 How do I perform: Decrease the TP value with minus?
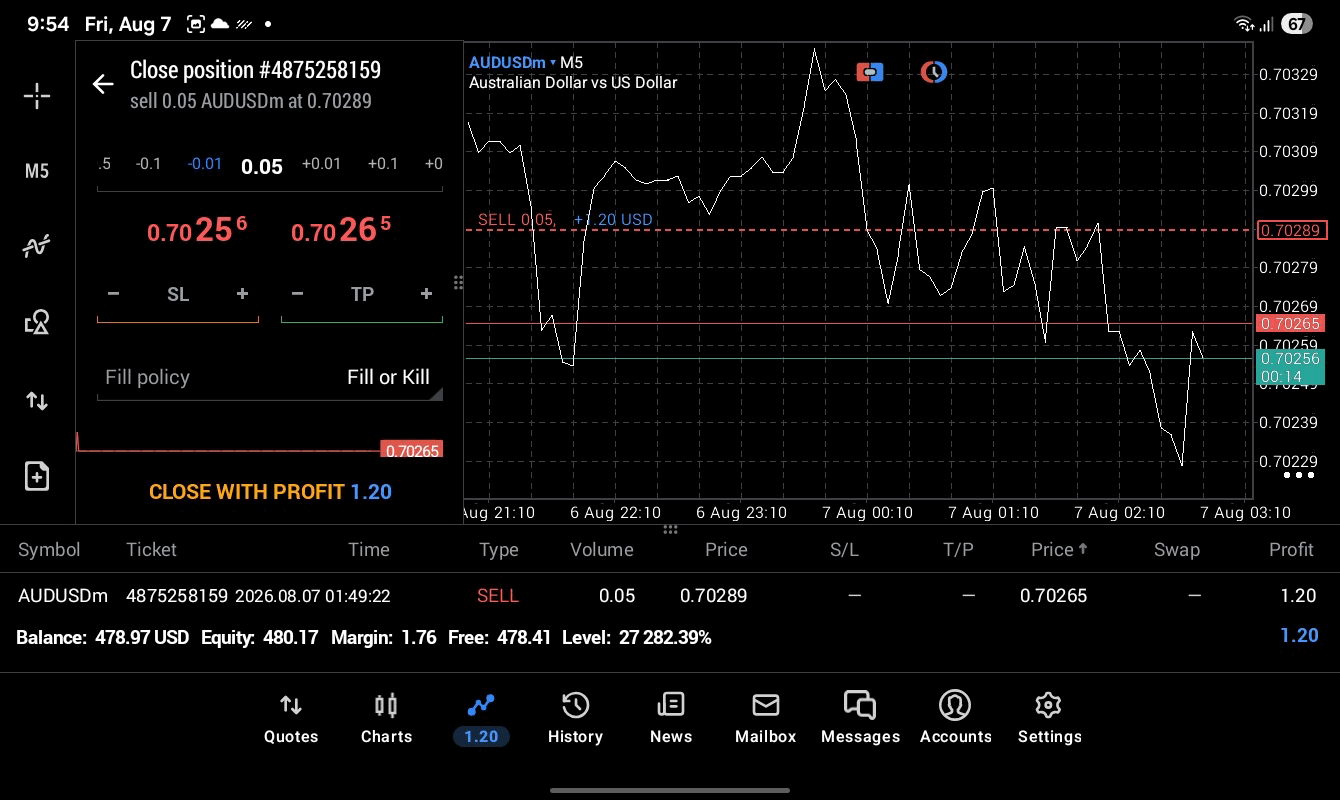click(x=297, y=294)
